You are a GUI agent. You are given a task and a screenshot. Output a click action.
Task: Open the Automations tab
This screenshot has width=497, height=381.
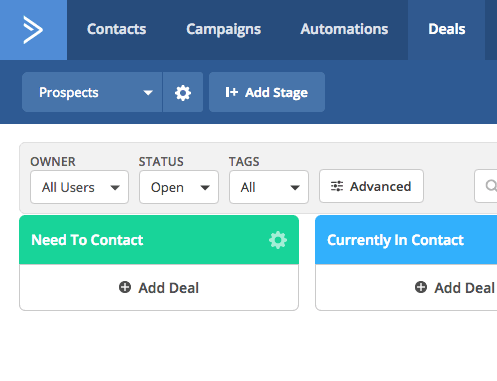(344, 29)
